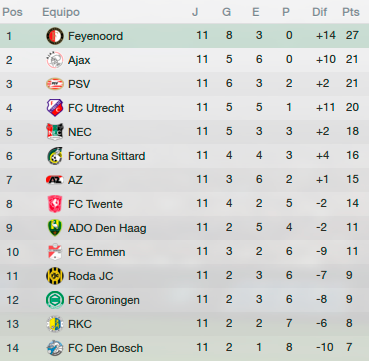The width and height of the screenshot is (369, 361).
Task: Click the AZ club logo
Action: pyautogui.click(x=55, y=180)
